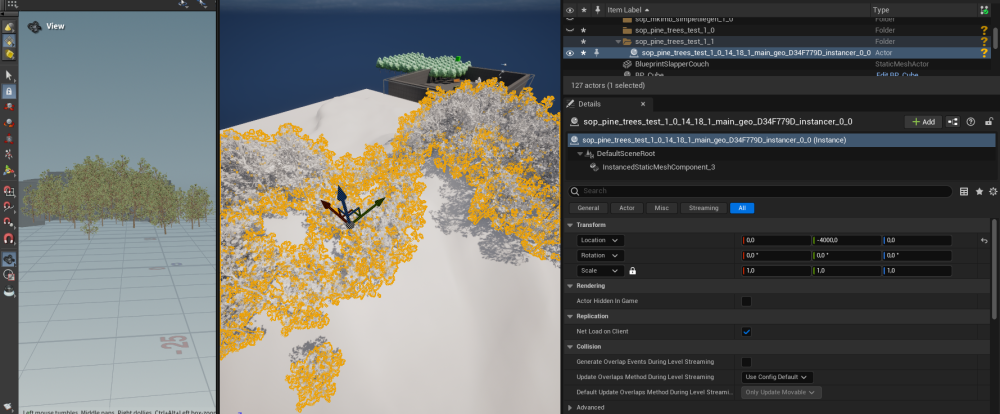Toggle the Details panel lock icon

[x=989, y=122]
